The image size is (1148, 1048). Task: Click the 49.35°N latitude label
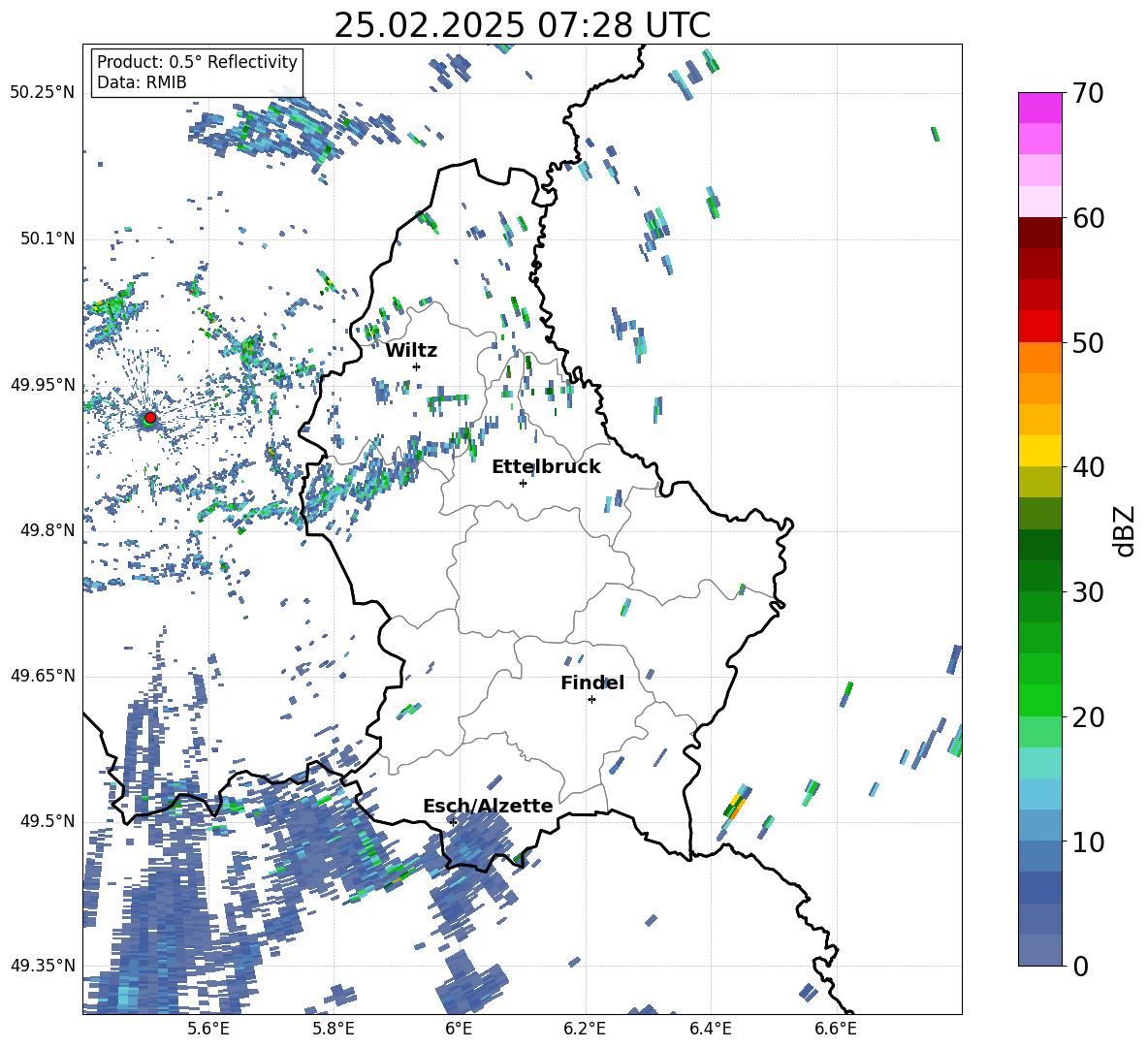click(x=43, y=966)
